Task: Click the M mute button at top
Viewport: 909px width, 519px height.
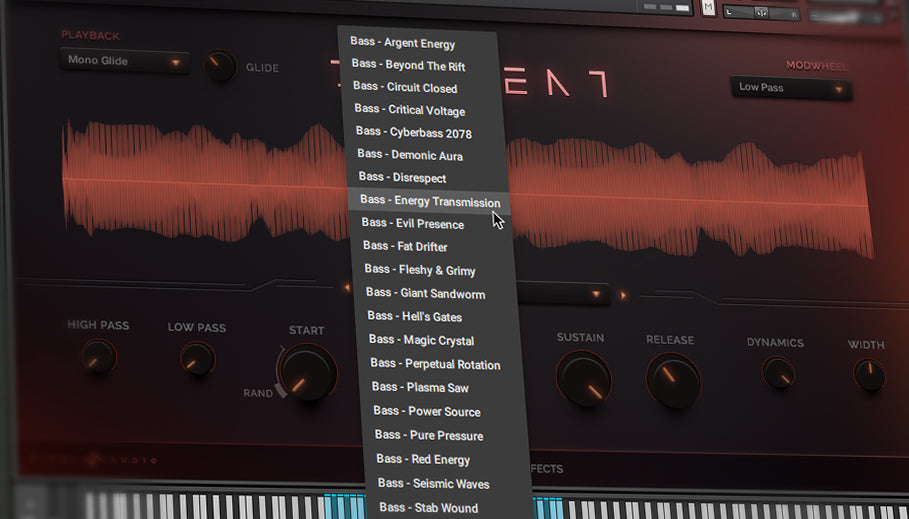Action: click(708, 7)
